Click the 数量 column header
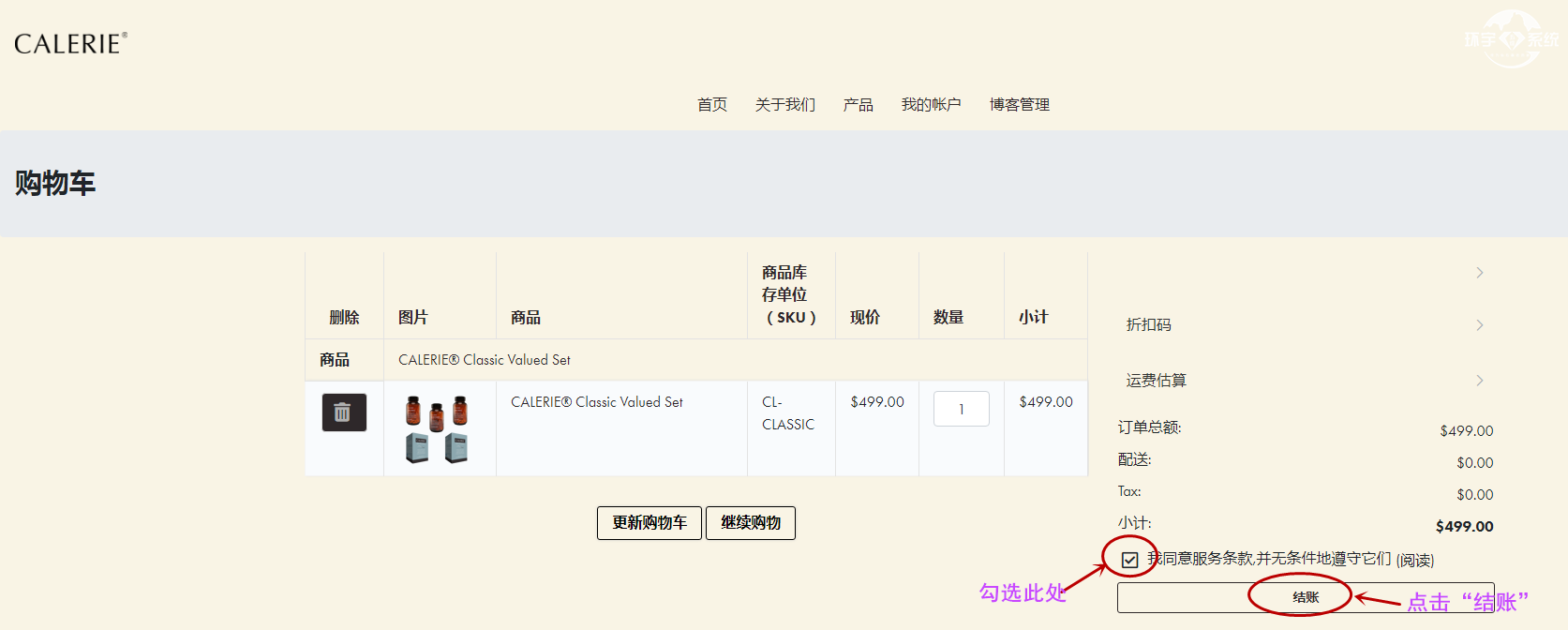 tap(948, 317)
